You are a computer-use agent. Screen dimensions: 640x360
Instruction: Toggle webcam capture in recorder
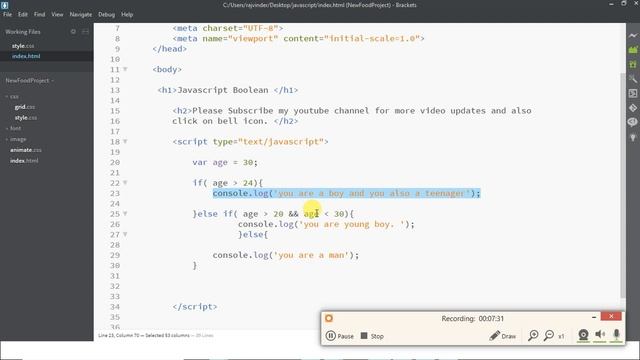click(583, 335)
